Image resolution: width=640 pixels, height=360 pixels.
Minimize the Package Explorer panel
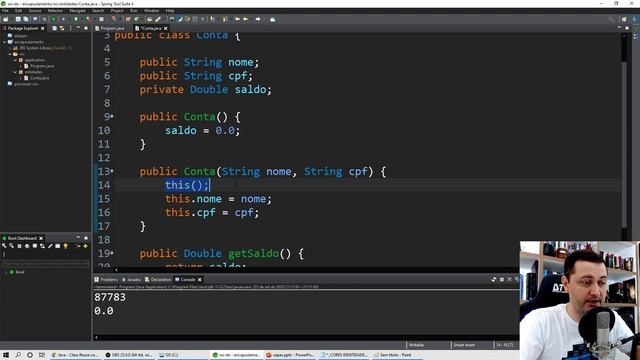[78, 28]
